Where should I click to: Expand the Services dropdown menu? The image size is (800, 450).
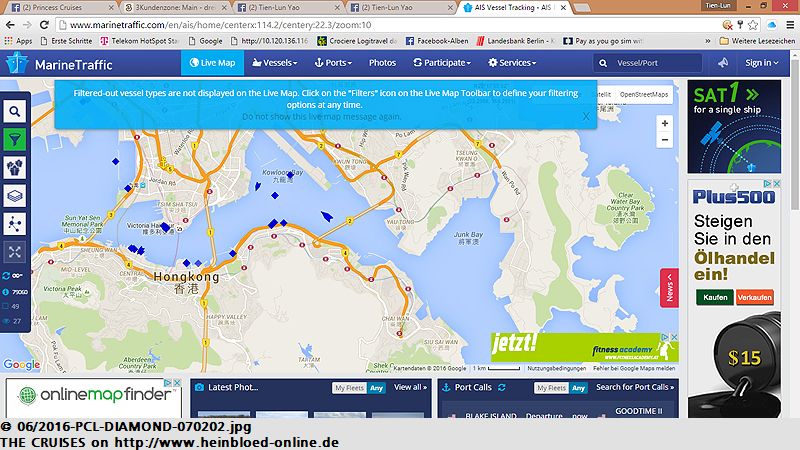512,63
